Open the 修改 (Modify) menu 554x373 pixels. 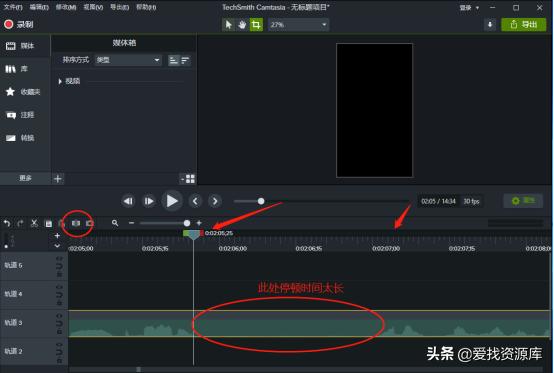point(66,7)
